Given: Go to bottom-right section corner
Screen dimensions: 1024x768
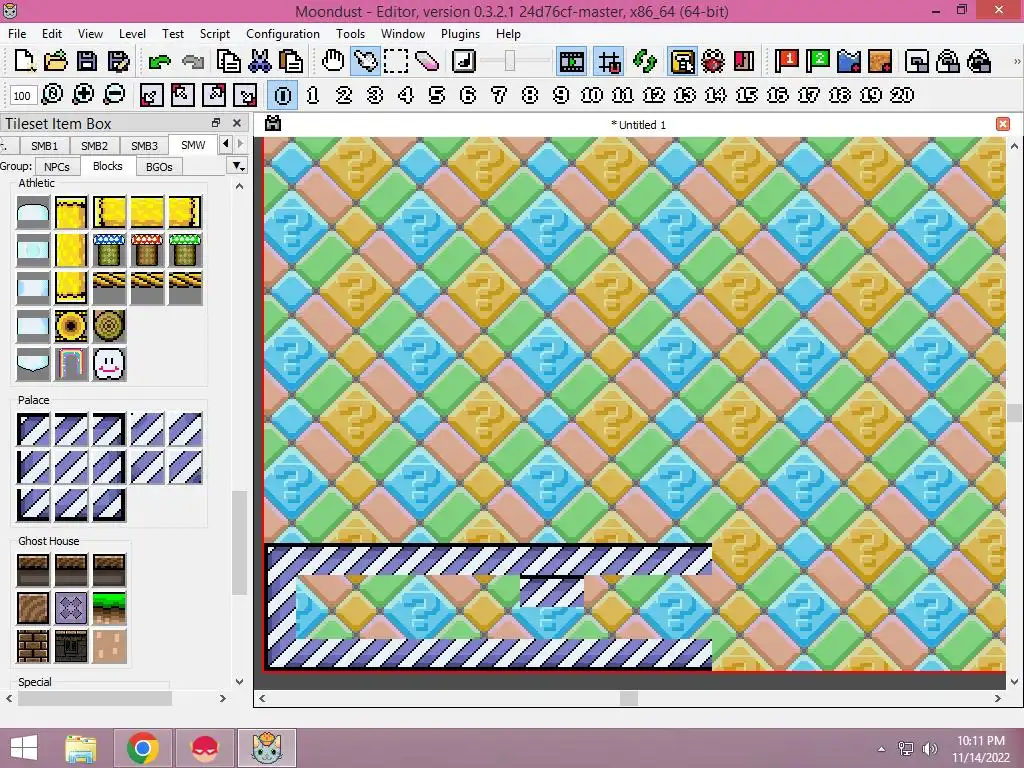Looking at the screenshot, I should click(246, 95).
